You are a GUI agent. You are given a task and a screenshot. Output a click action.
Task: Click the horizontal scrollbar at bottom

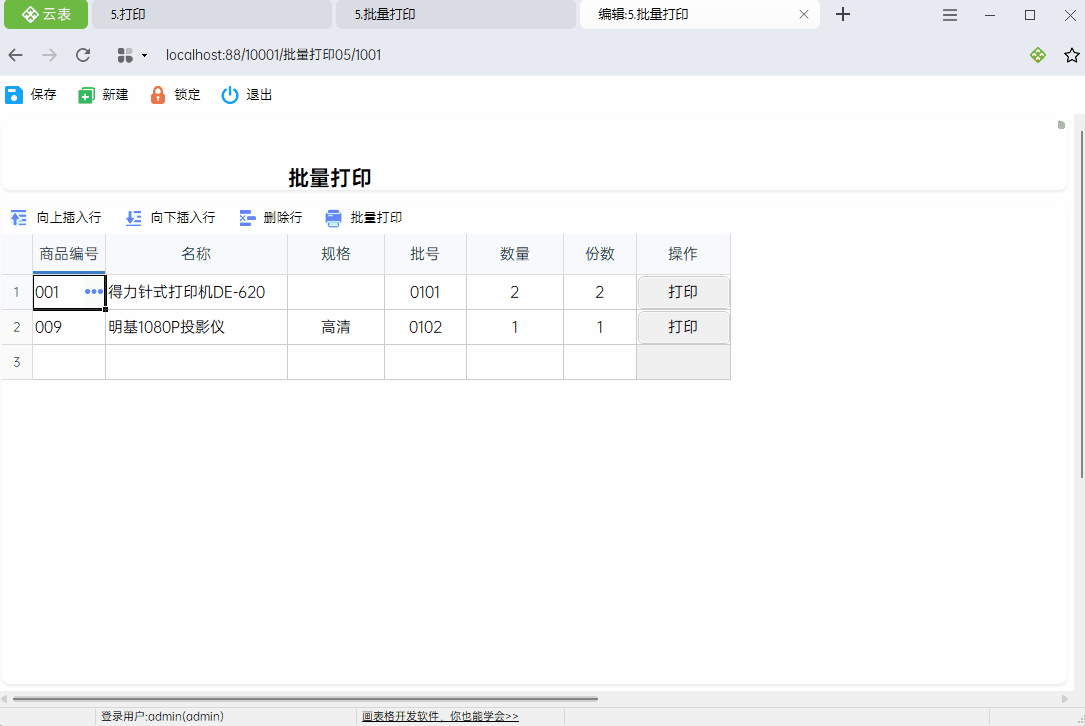coord(305,699)
